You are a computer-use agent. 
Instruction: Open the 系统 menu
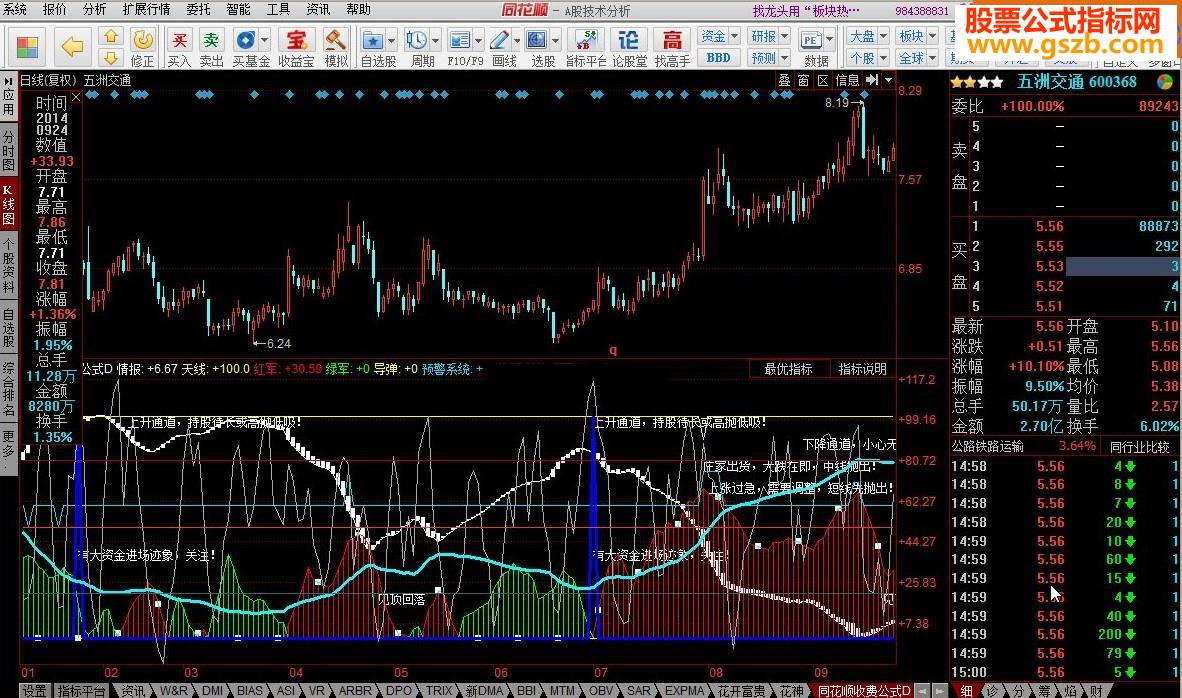14,9
